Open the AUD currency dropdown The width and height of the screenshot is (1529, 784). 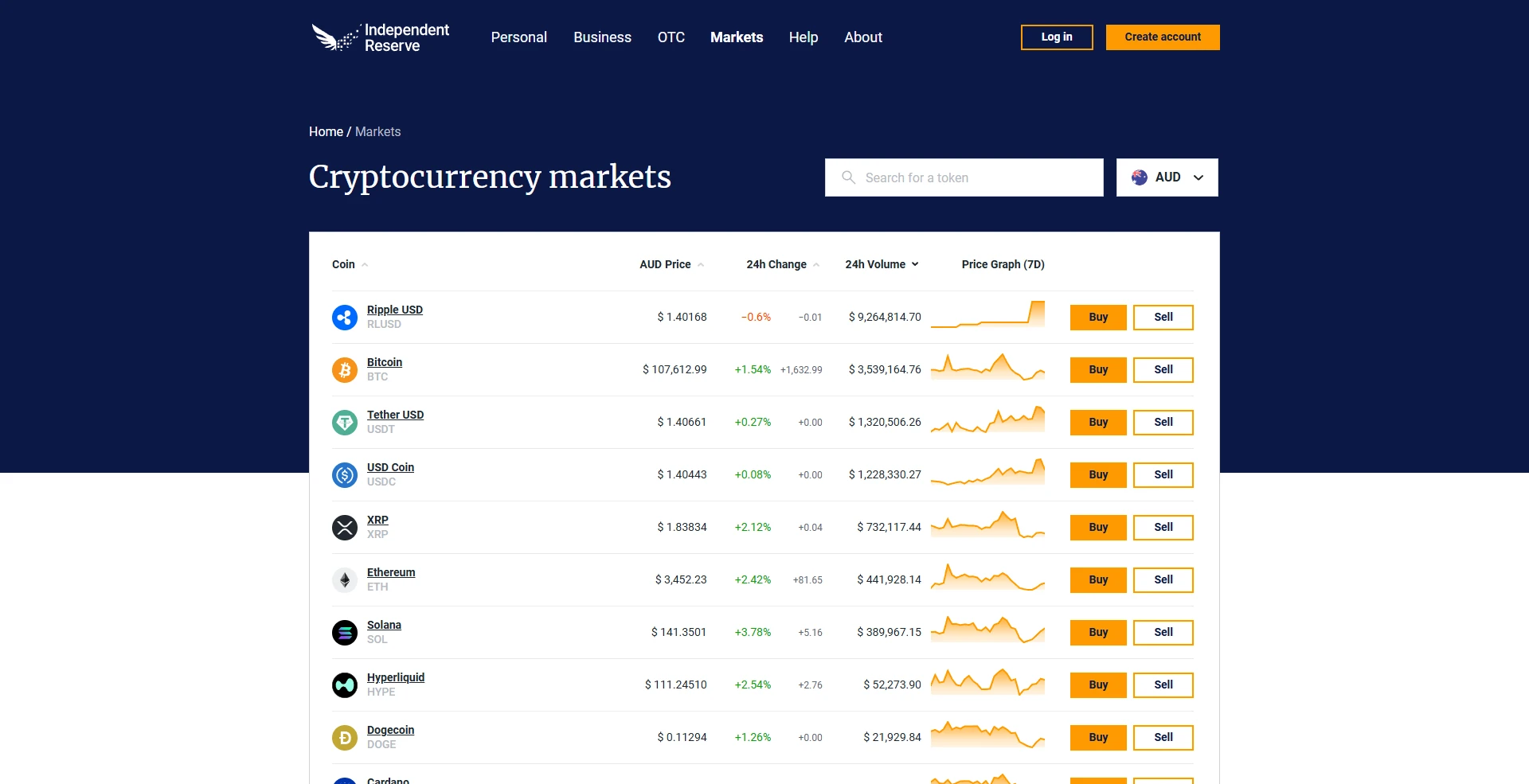[1167, 177]
